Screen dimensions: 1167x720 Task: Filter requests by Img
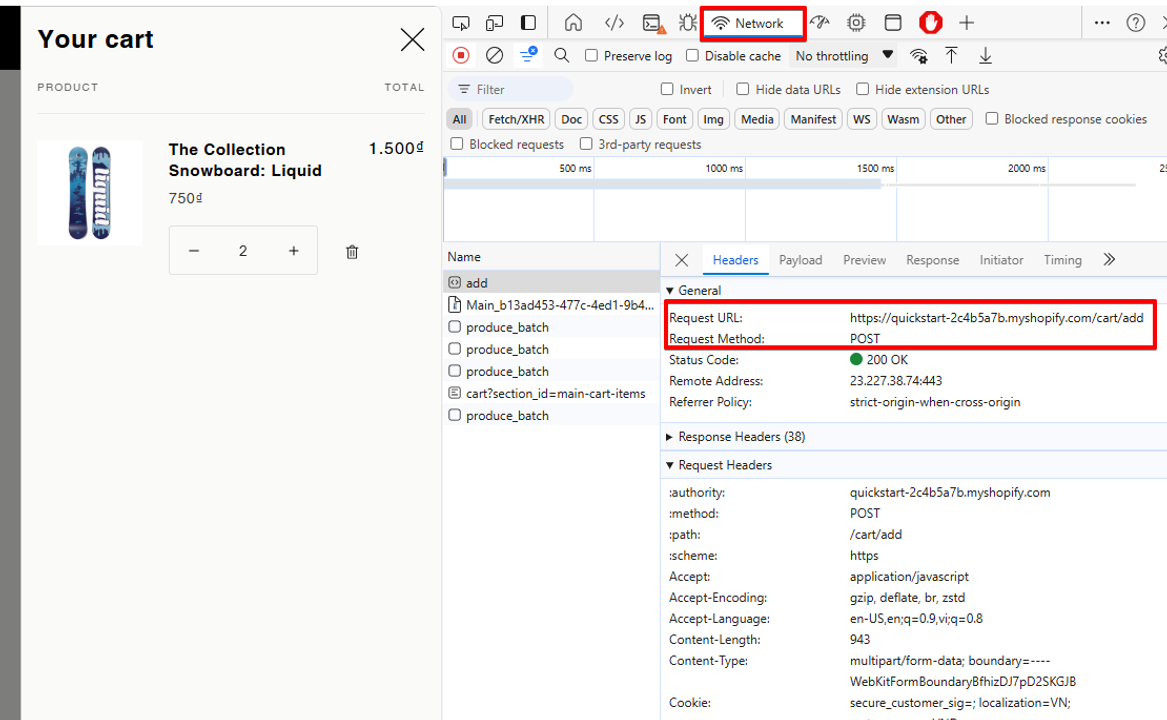point(713,119)
